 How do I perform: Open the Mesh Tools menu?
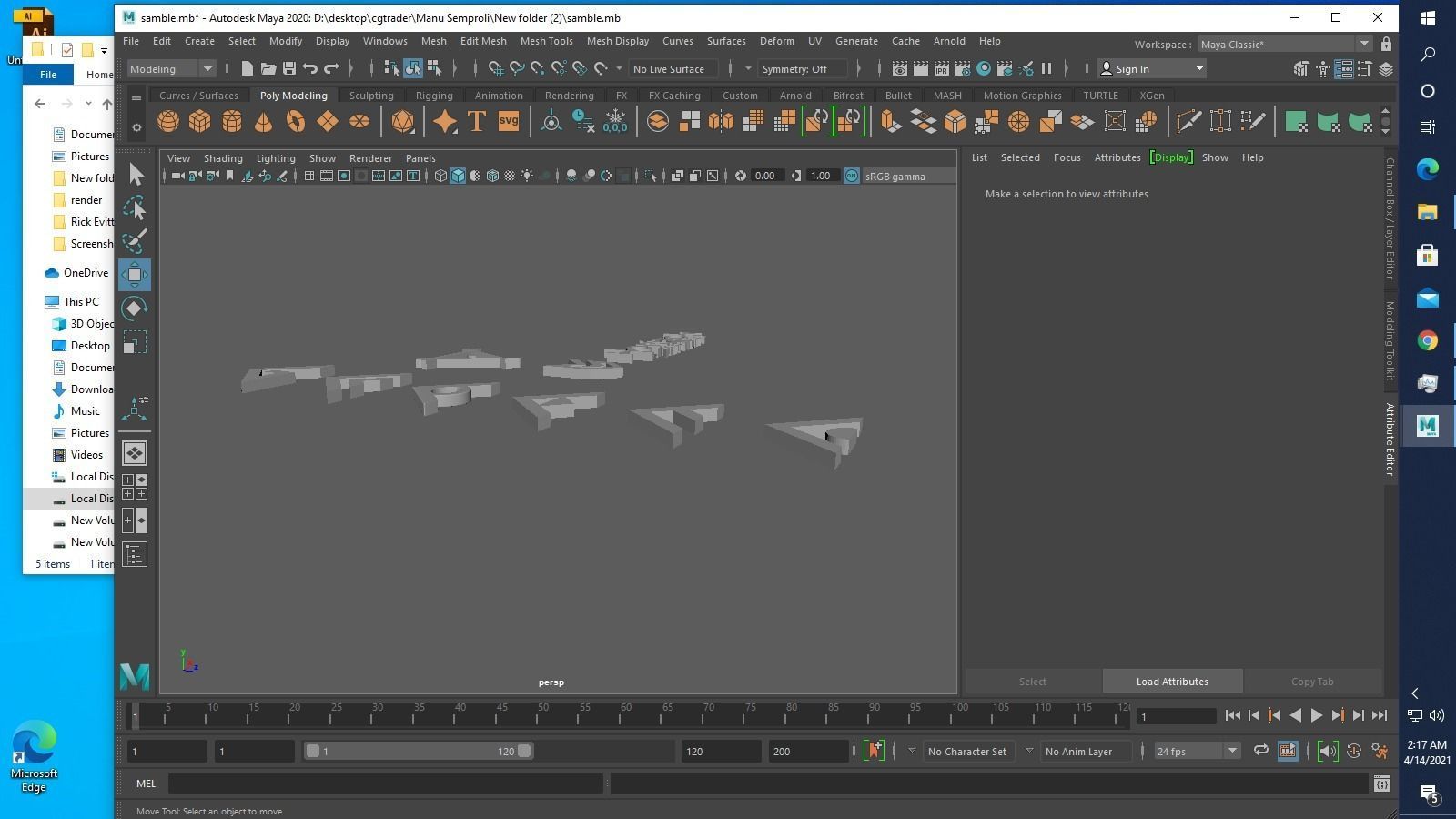point(546,41)
